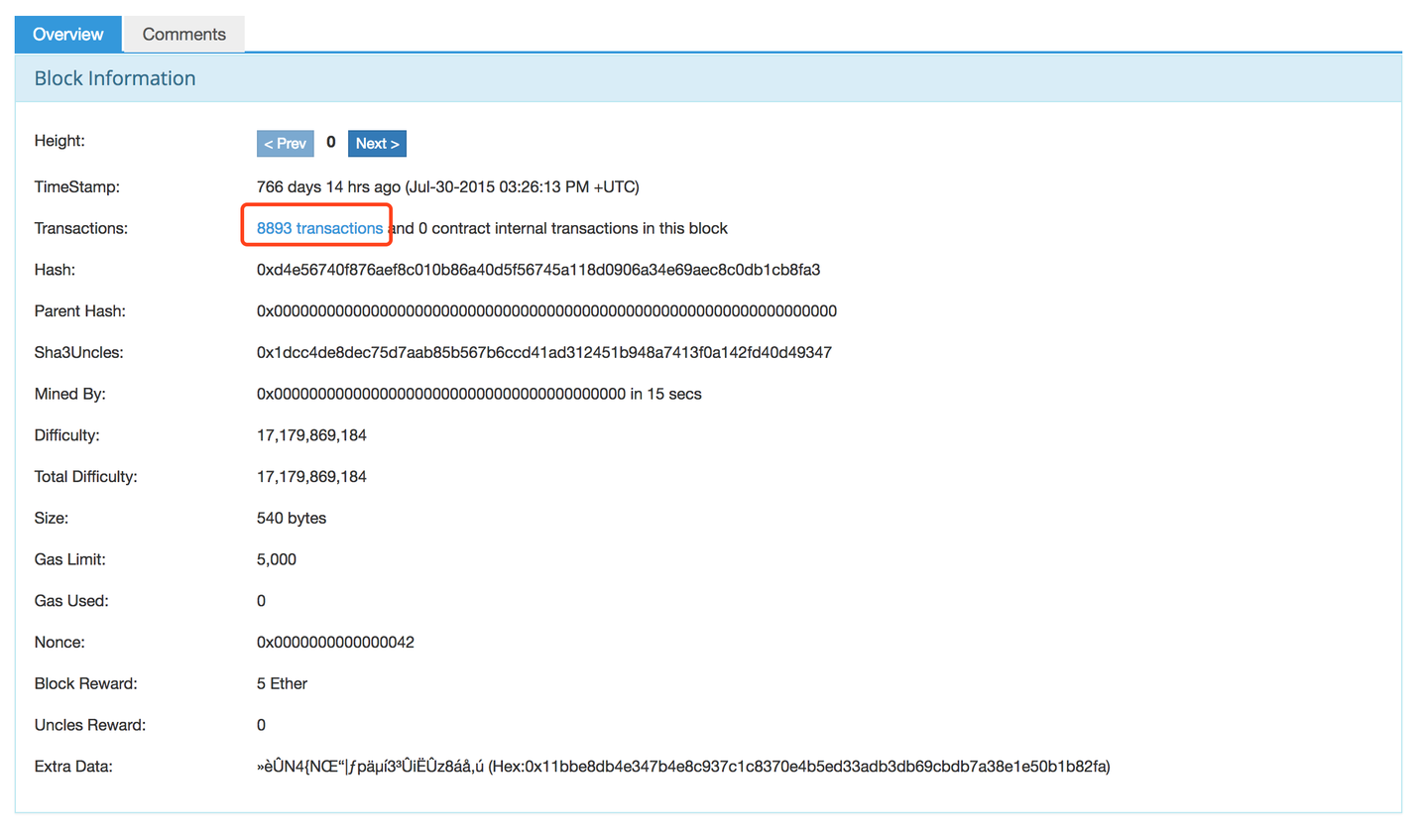Select the block height number 0

click(x=331, y=142)
